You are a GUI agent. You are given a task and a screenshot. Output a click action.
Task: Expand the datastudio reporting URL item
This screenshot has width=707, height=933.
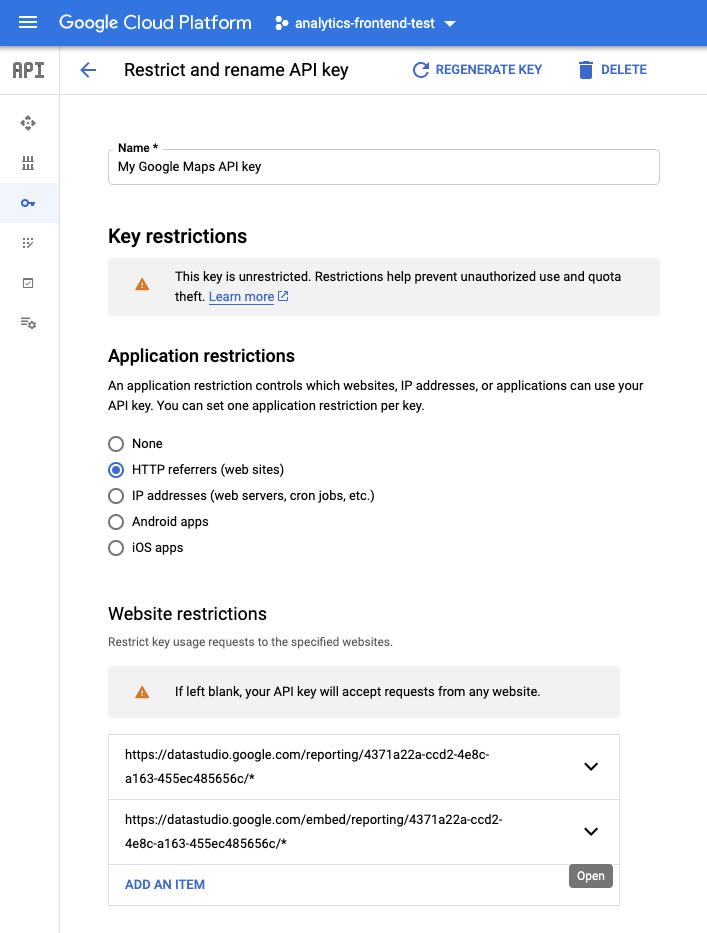pos(591,766)
